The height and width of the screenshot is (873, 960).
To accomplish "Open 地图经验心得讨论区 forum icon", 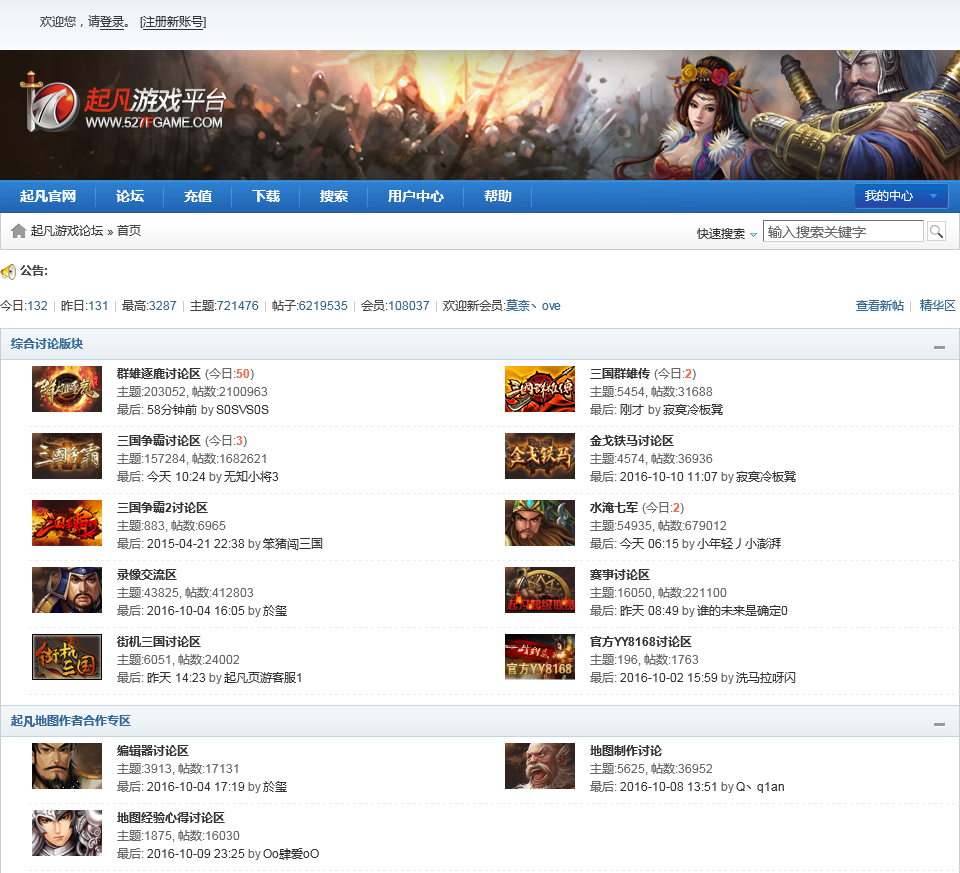I will [67, 833].
